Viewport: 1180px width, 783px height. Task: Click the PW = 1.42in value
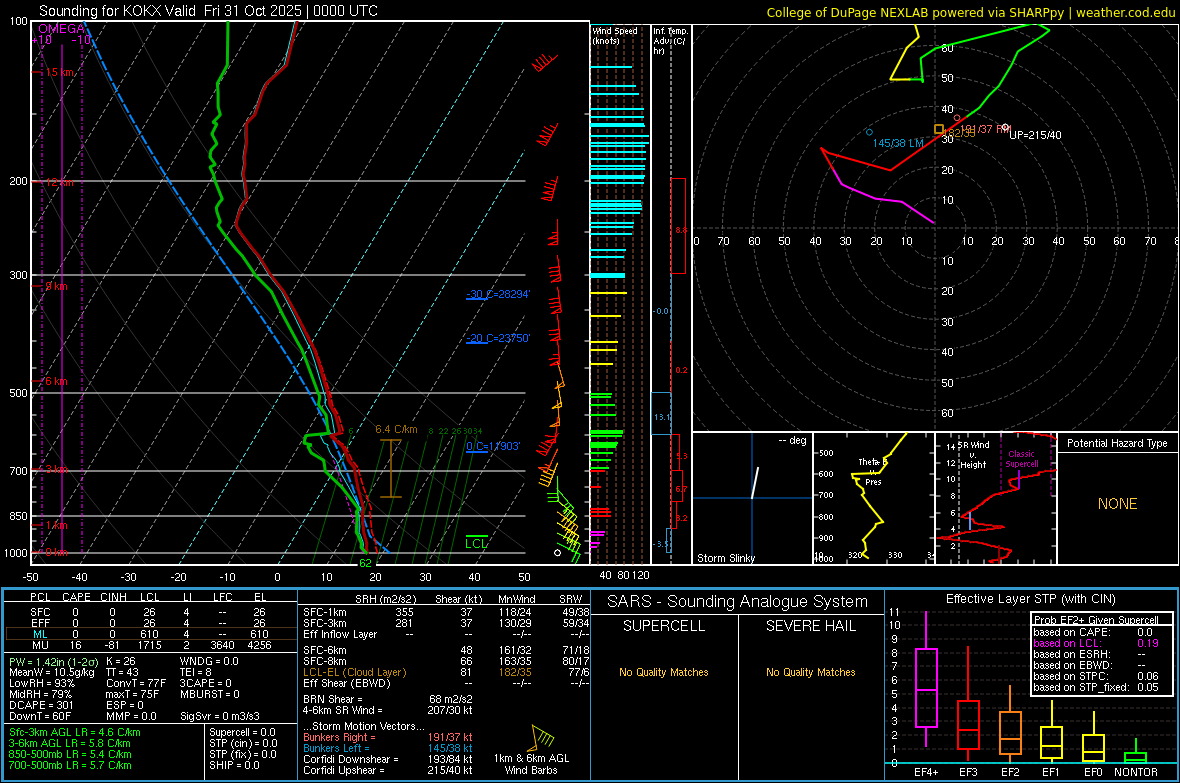(x=52, y=662)
